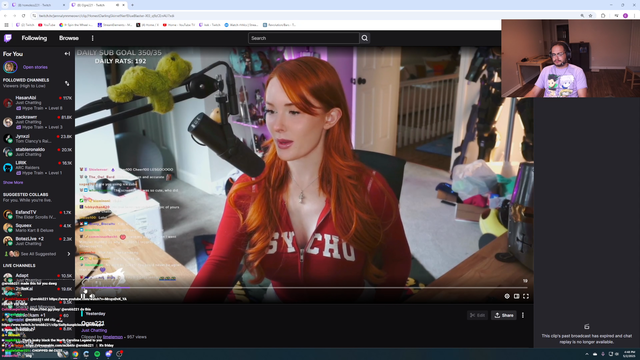
Task: Seek on the clip progress bar
Action: point(304,288)
